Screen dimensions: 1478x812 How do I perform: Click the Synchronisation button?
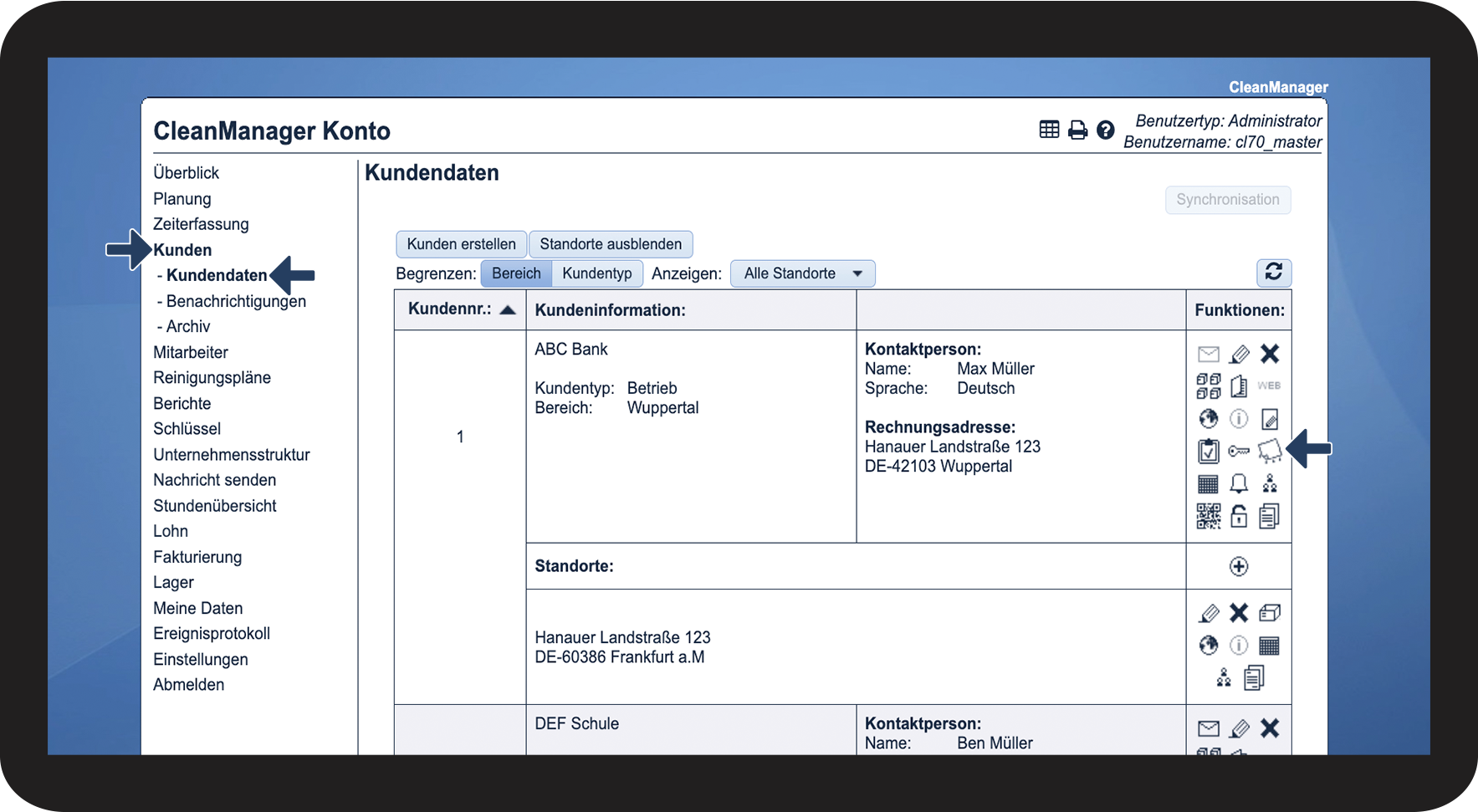[1228, 200]
